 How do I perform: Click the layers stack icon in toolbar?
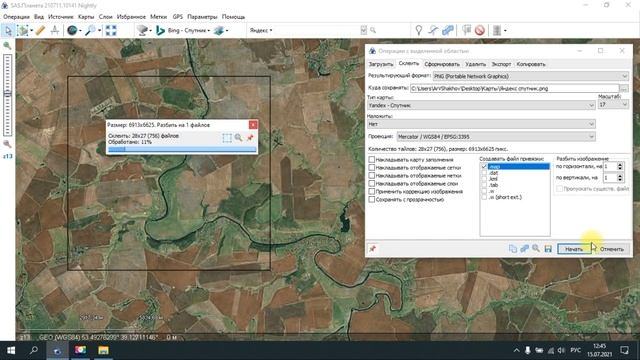(219, 30)
